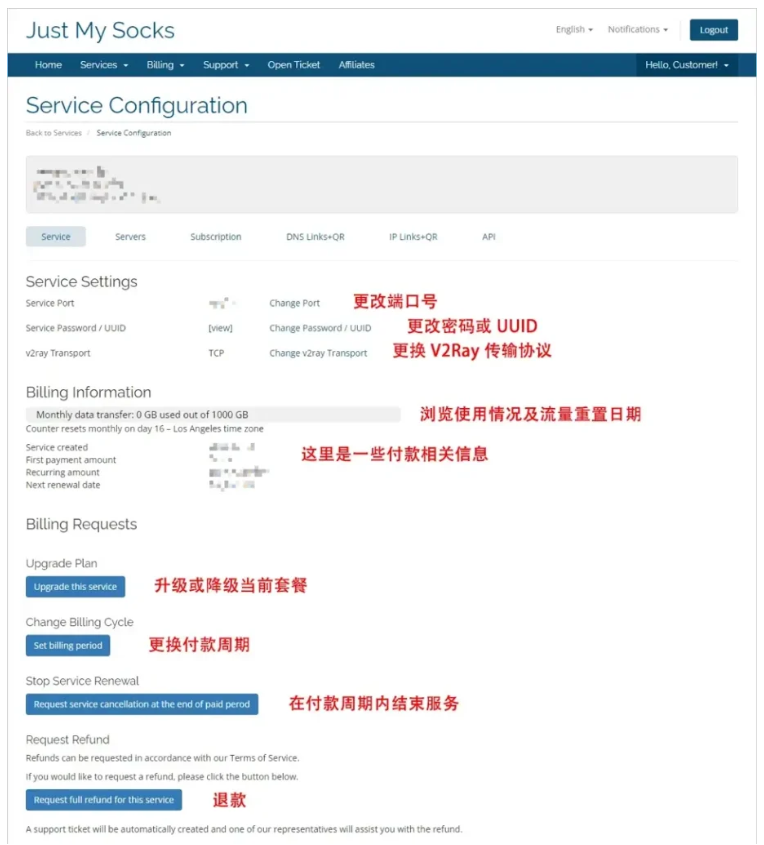Select the Service tab
Viewport: 764px width, 845px height.
pos(55,237)
